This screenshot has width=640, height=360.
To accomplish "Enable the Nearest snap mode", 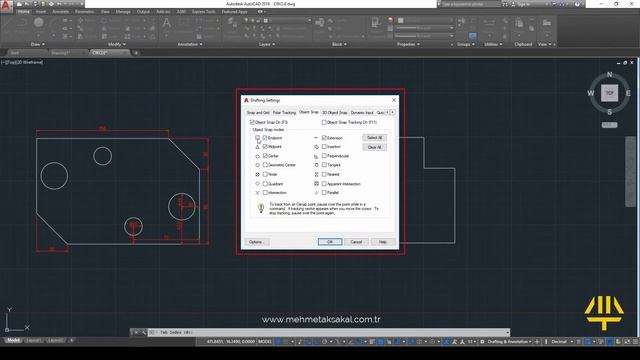I will pos(324,174).
